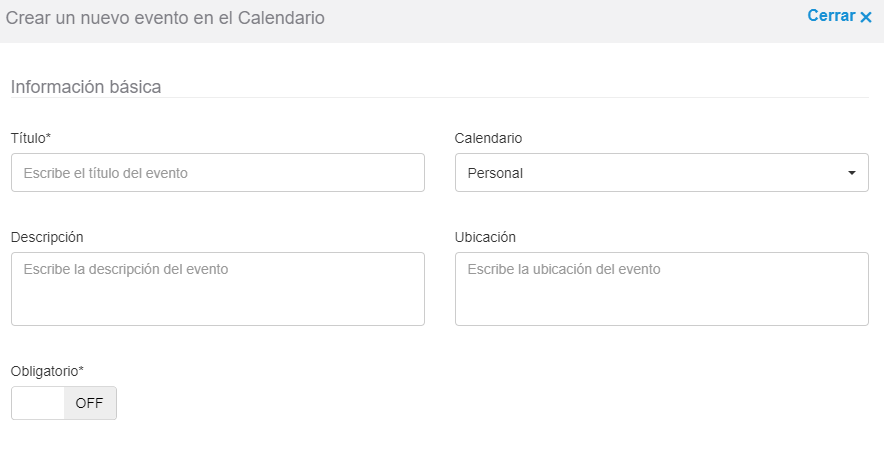Click the Título* field label

[x=31, y=138]
